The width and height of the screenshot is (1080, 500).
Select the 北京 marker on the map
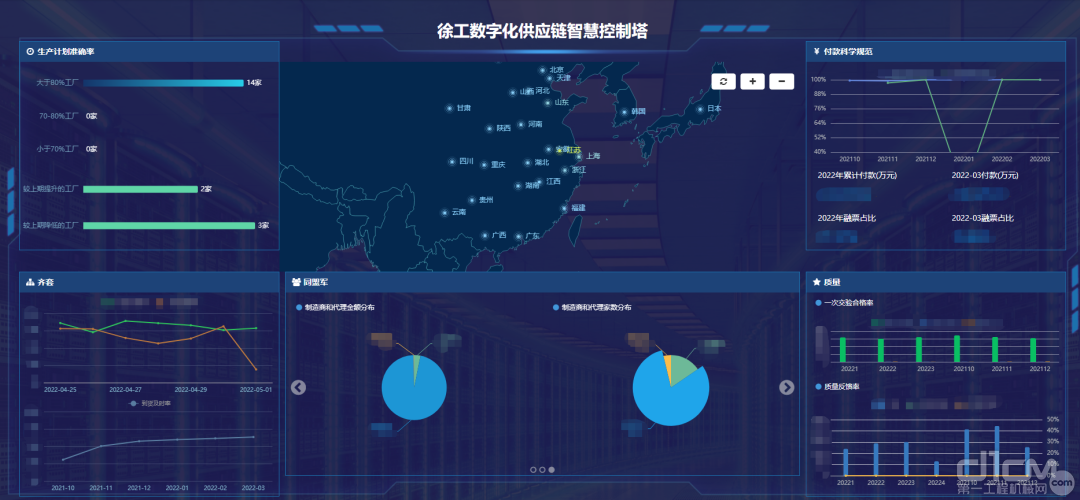pyautogui.click(x=543, y=70)
